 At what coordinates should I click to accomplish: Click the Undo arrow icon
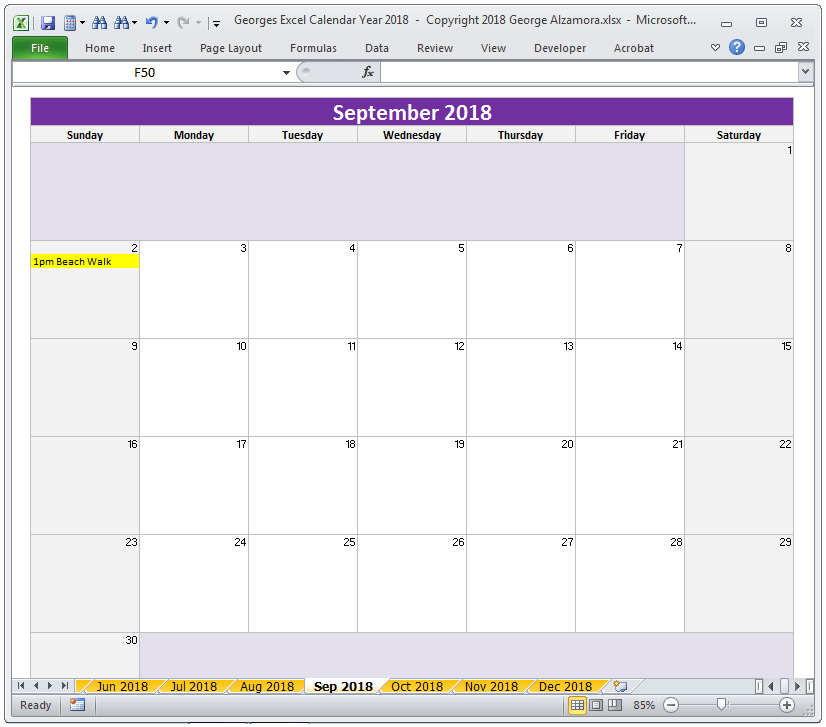(x=151, y=21)
